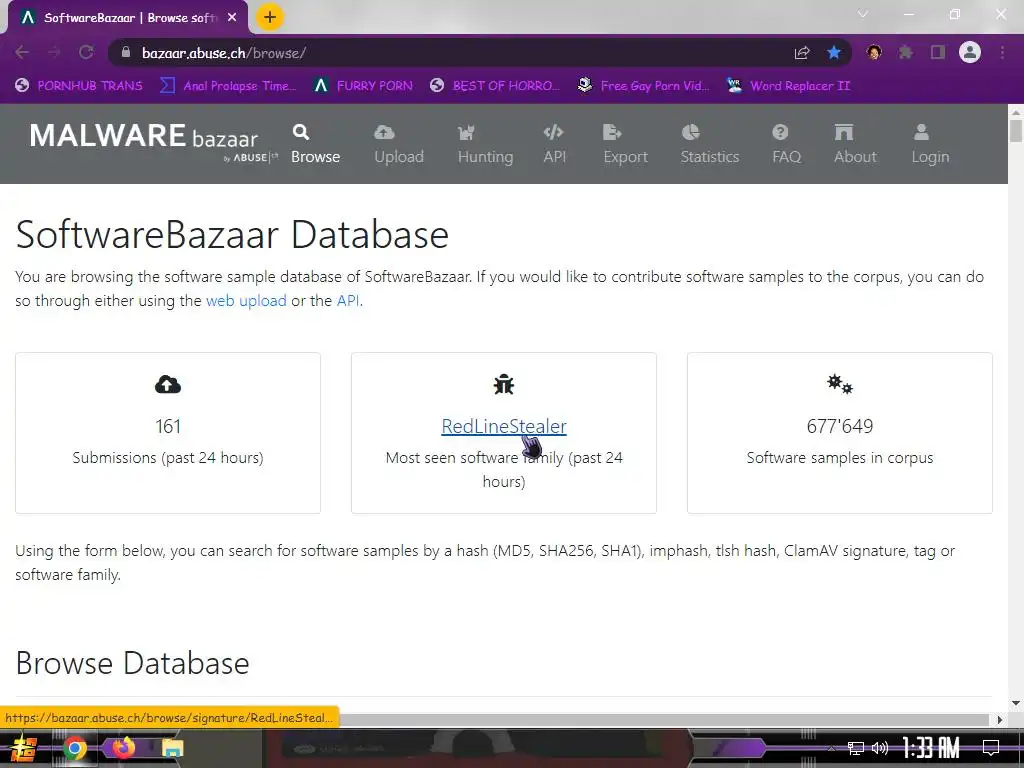
Task: Open the Hunting nav item
Action: 485,144
